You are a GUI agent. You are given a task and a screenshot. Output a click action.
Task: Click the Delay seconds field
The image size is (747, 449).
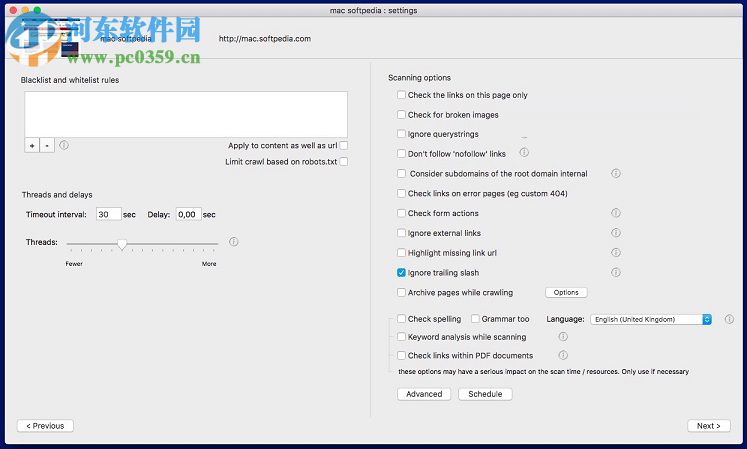pyautogui.click(x=188, y=214)
